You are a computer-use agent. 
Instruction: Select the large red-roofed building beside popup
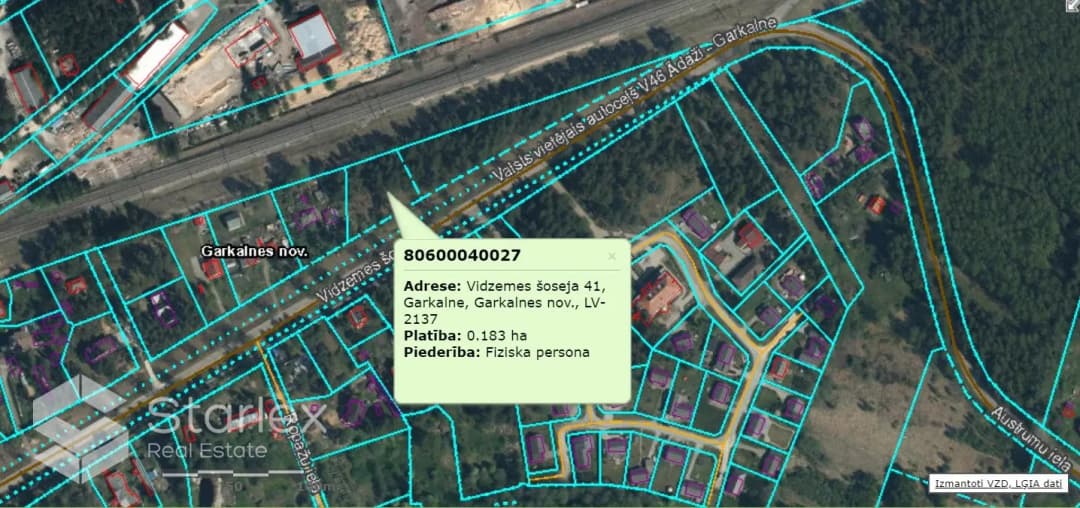[x=658, y=296]
